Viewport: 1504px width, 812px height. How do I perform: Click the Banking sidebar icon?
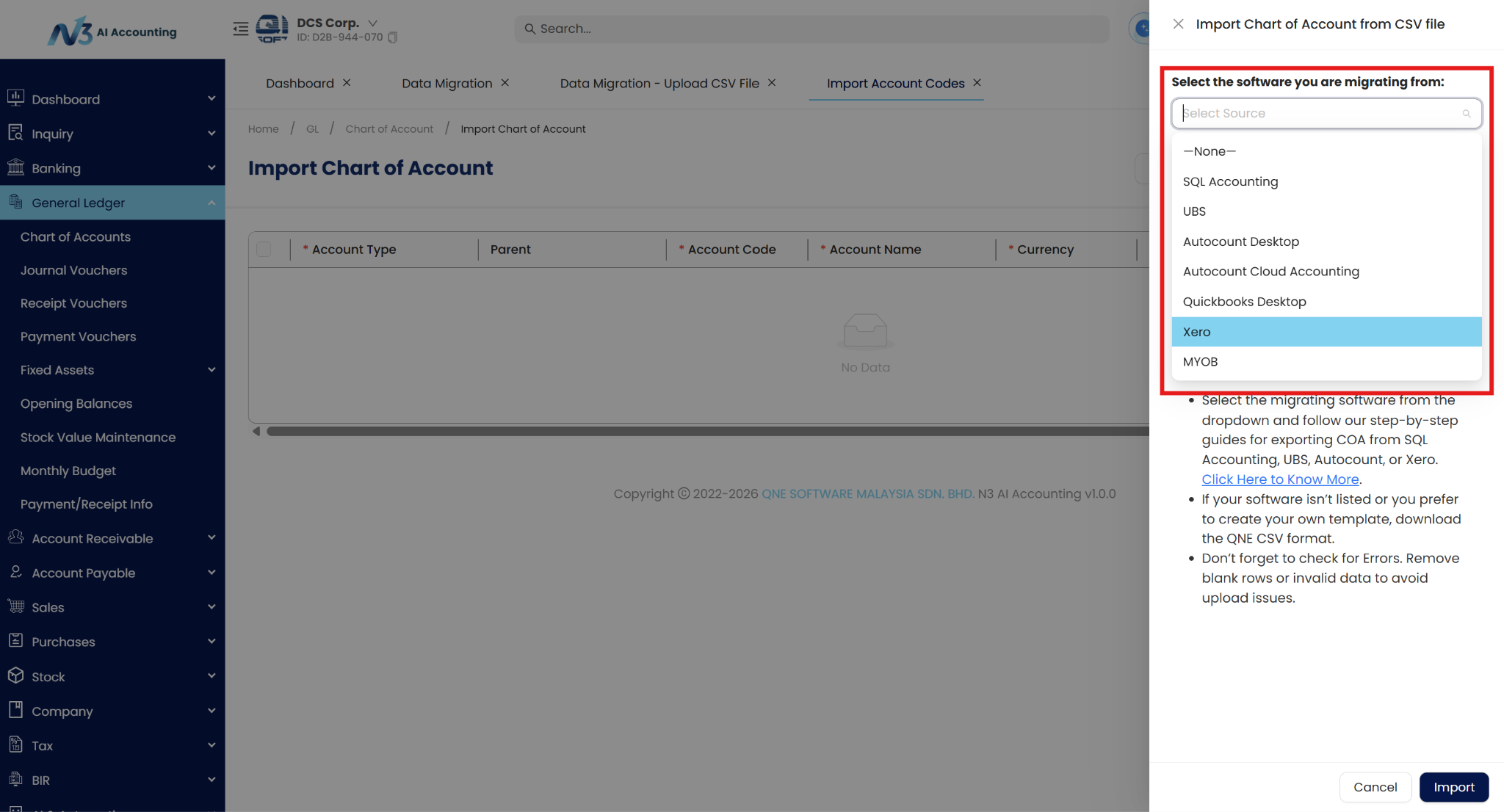coord(15,167)
